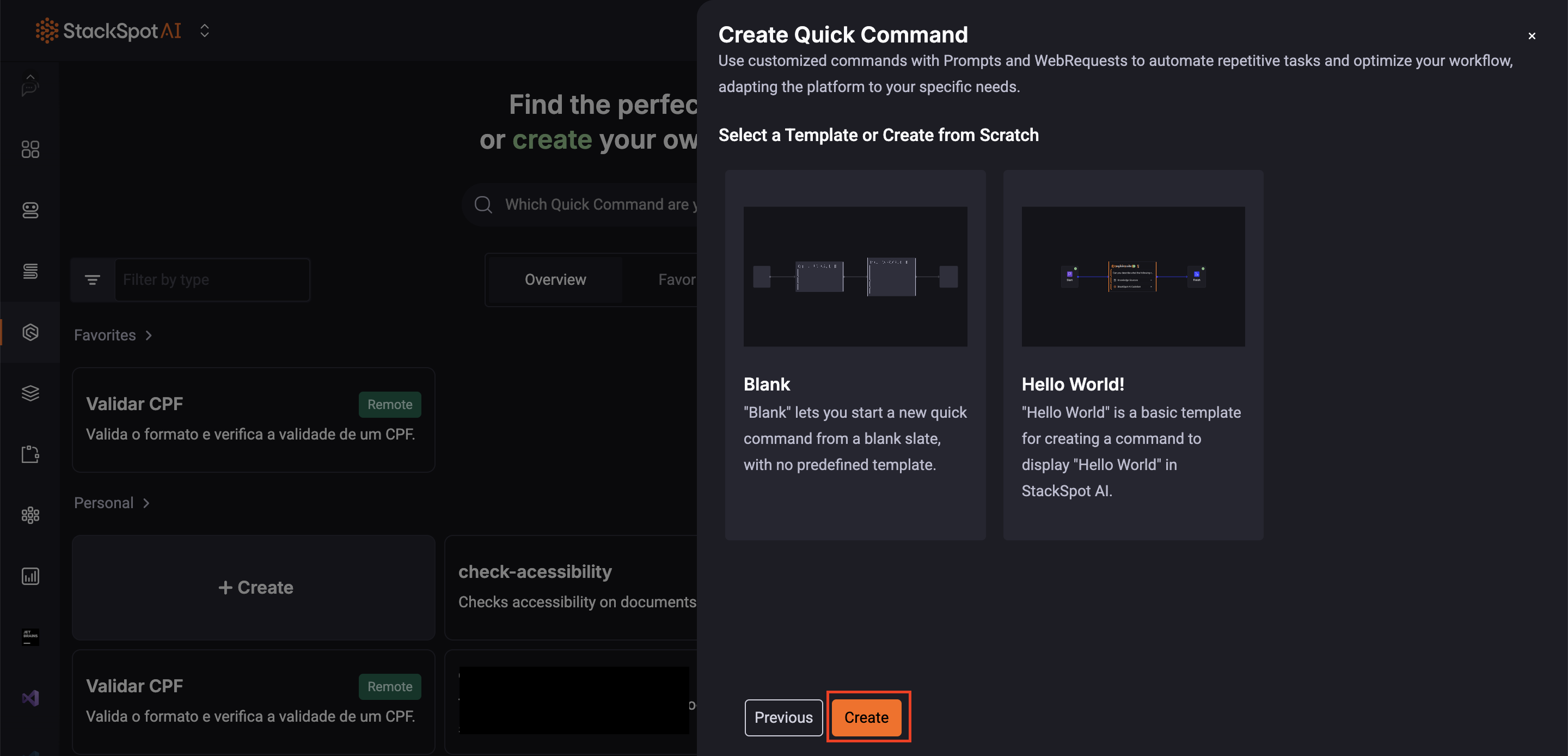Open the analytics bar-chart sidebar icon
1568x756 pixels.
point(30,576)
